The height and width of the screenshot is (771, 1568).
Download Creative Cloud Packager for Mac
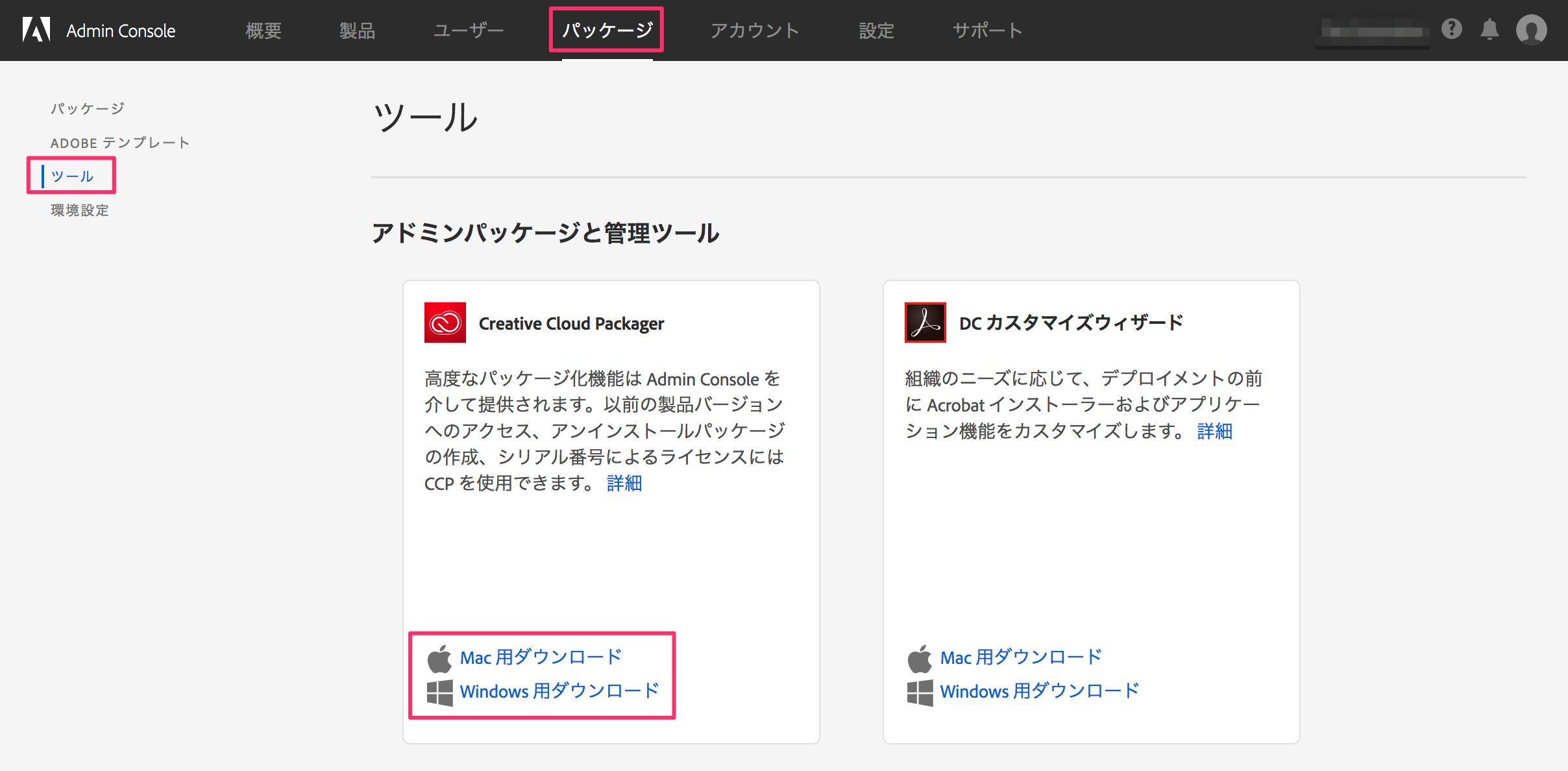click(541, 657)
